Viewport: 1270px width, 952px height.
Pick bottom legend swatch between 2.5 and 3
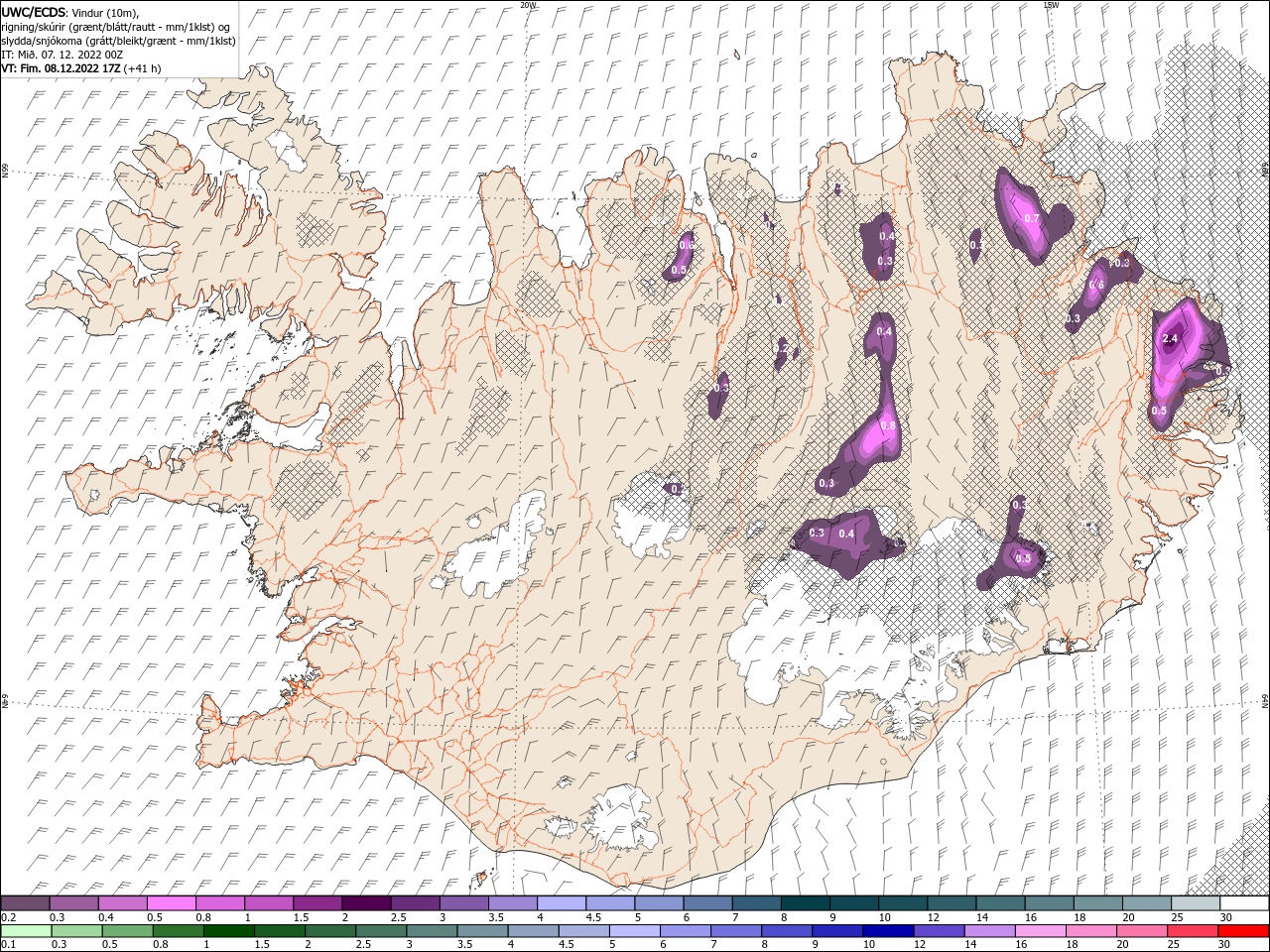(x=380, y=931)
